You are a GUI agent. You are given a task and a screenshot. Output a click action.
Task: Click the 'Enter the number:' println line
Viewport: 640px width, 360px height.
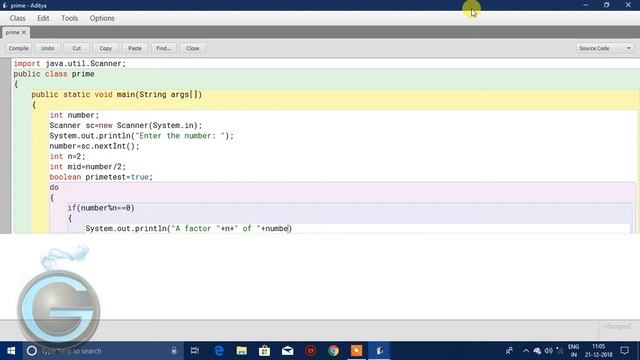coord(142,136)
